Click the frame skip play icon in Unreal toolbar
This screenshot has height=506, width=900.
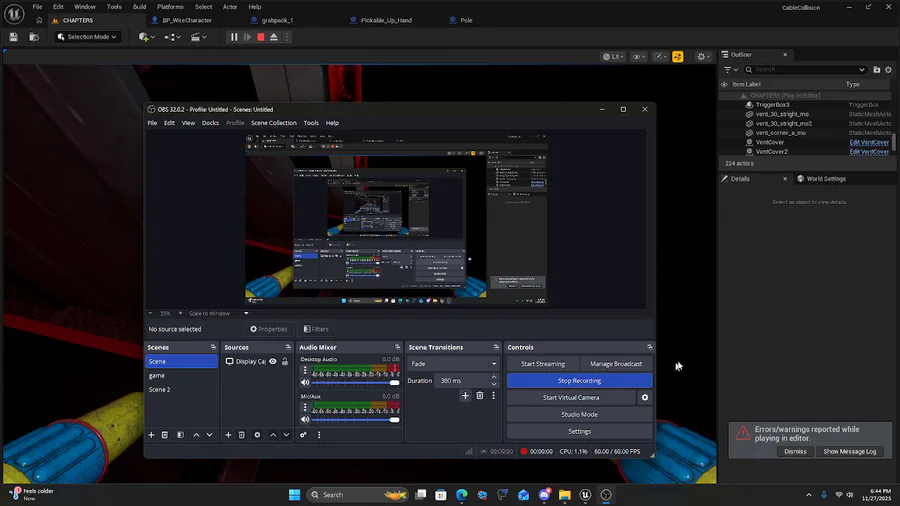[x=247, y=37]
